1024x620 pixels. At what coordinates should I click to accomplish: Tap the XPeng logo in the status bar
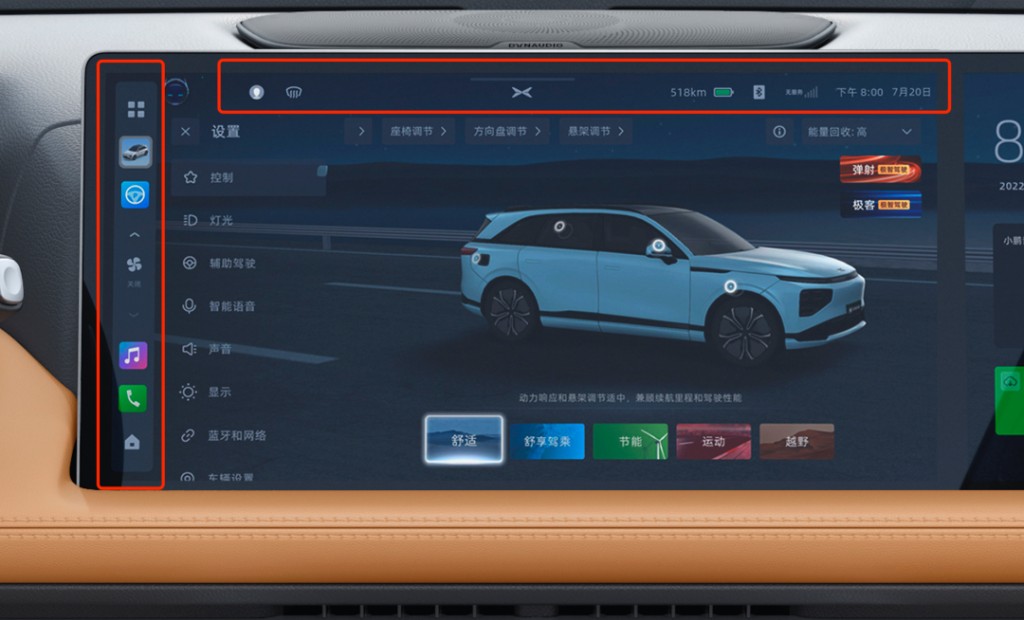pyautogui.click(x=521, y=92)
